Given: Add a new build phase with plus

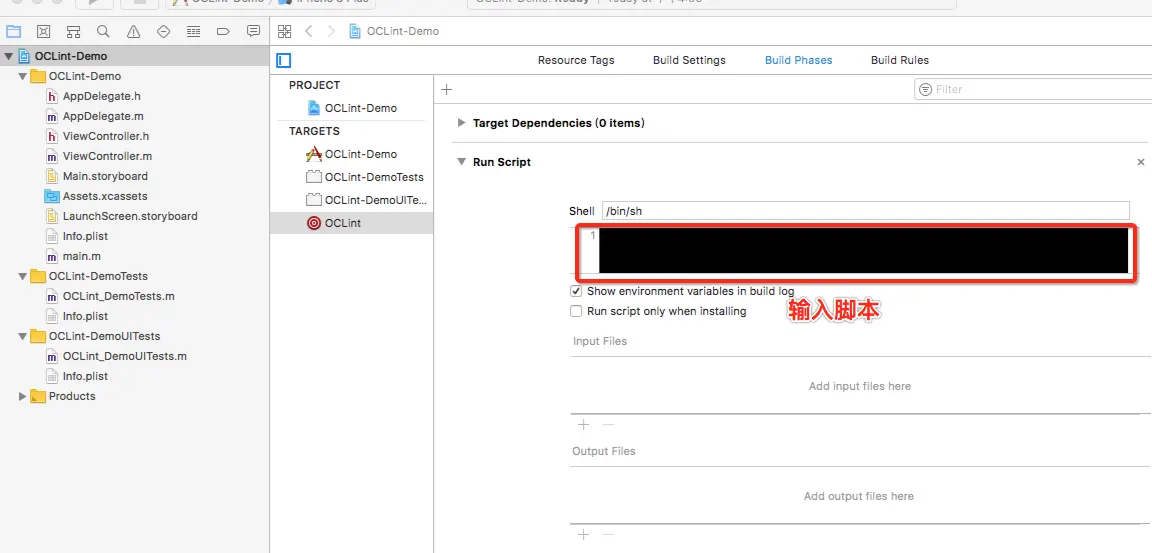Looking at the screenshot, I should tap(446, 90).
